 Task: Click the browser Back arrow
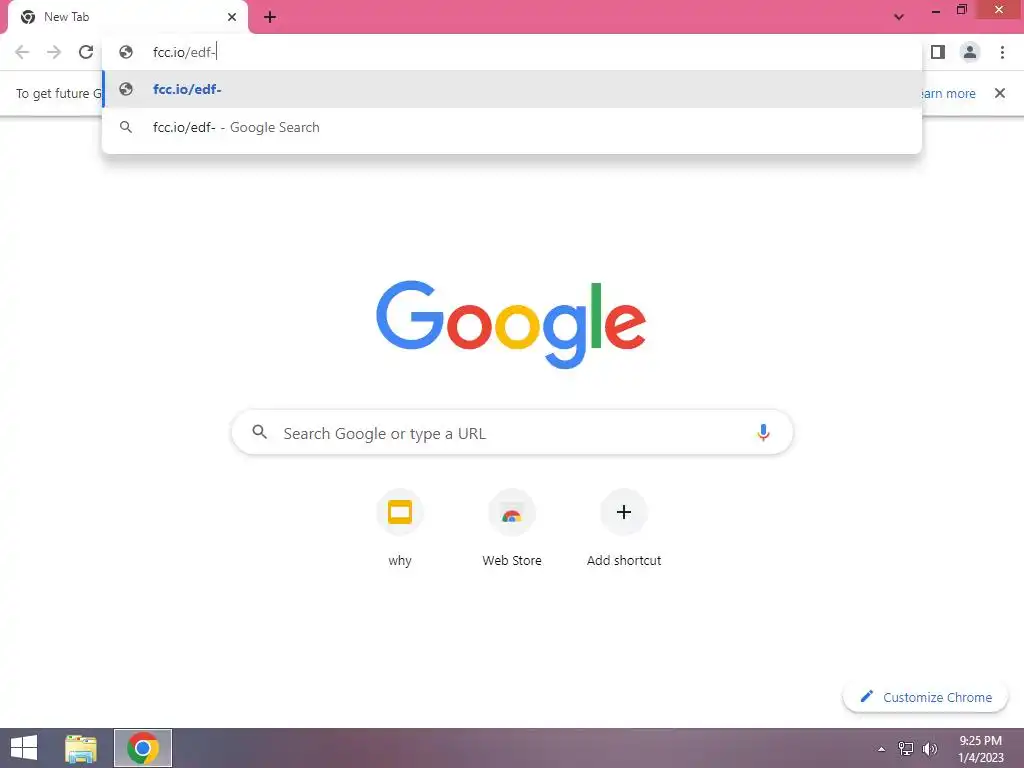22,52
